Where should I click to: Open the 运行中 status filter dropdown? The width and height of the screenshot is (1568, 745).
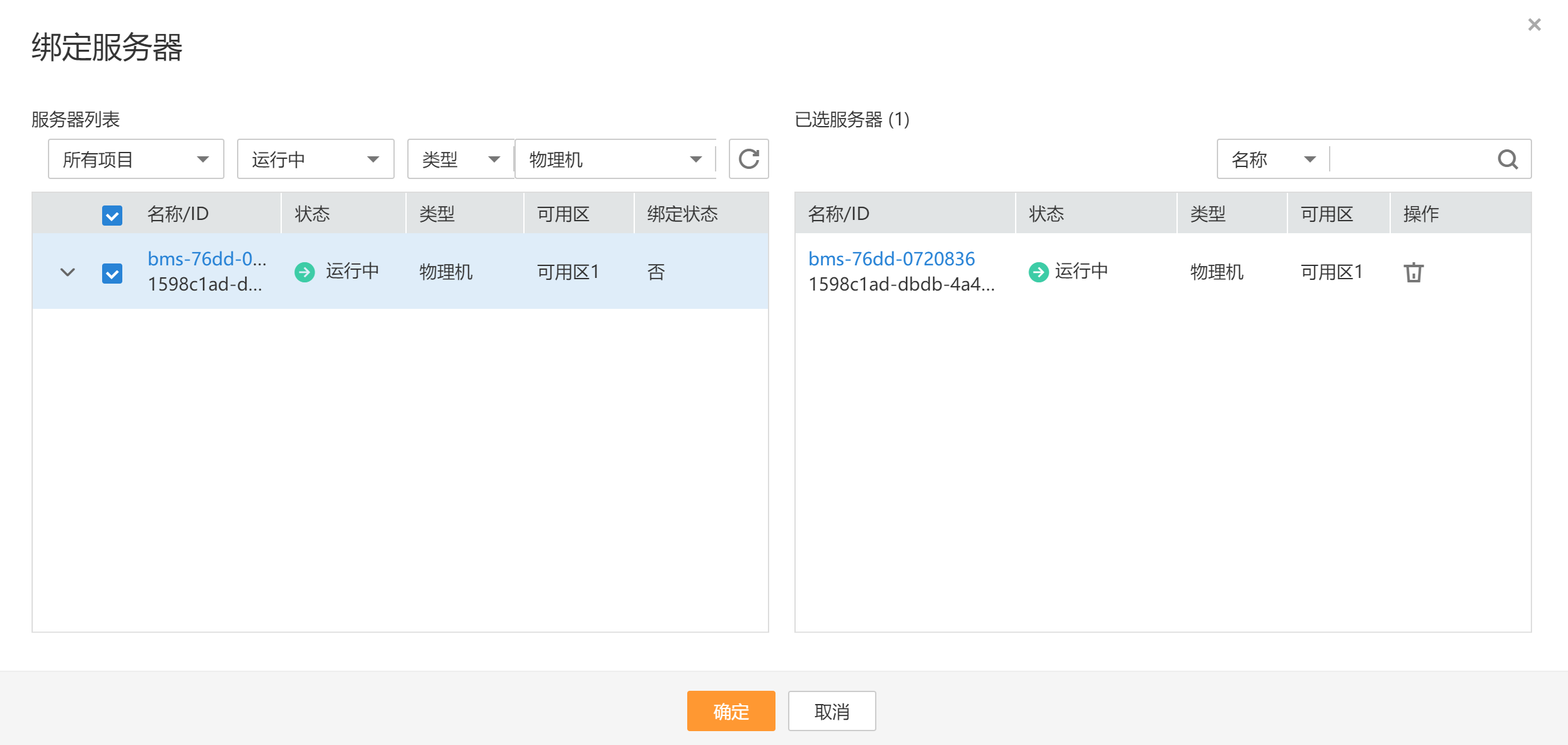coord(315,159)
